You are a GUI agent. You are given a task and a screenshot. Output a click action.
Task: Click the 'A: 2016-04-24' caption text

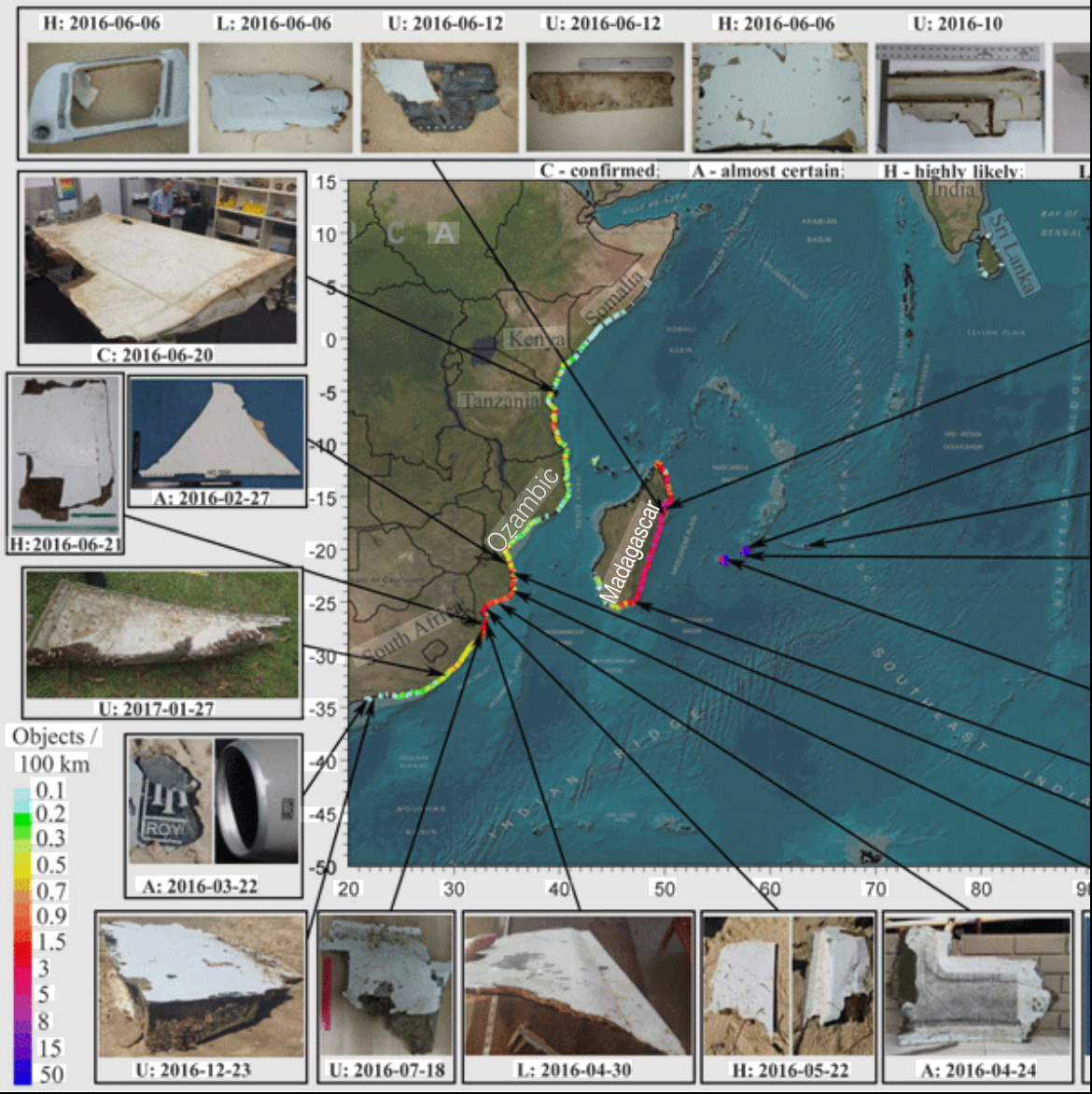coord(979,1071)
